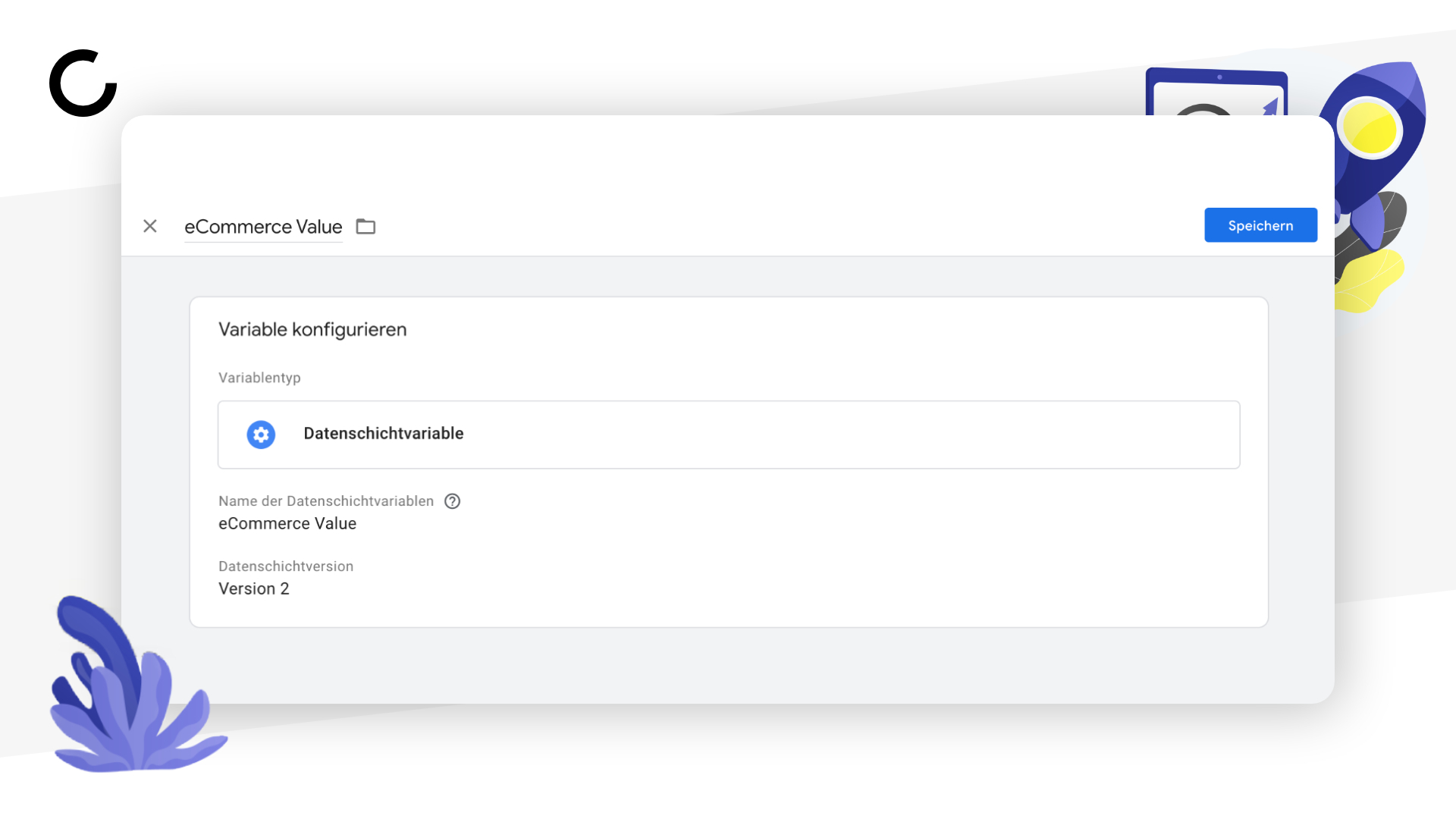Click the yellow leaf under the rocket
The height and width of the screenshot is (819, 1456).
pyautogui.click(x=1369, y=281)
